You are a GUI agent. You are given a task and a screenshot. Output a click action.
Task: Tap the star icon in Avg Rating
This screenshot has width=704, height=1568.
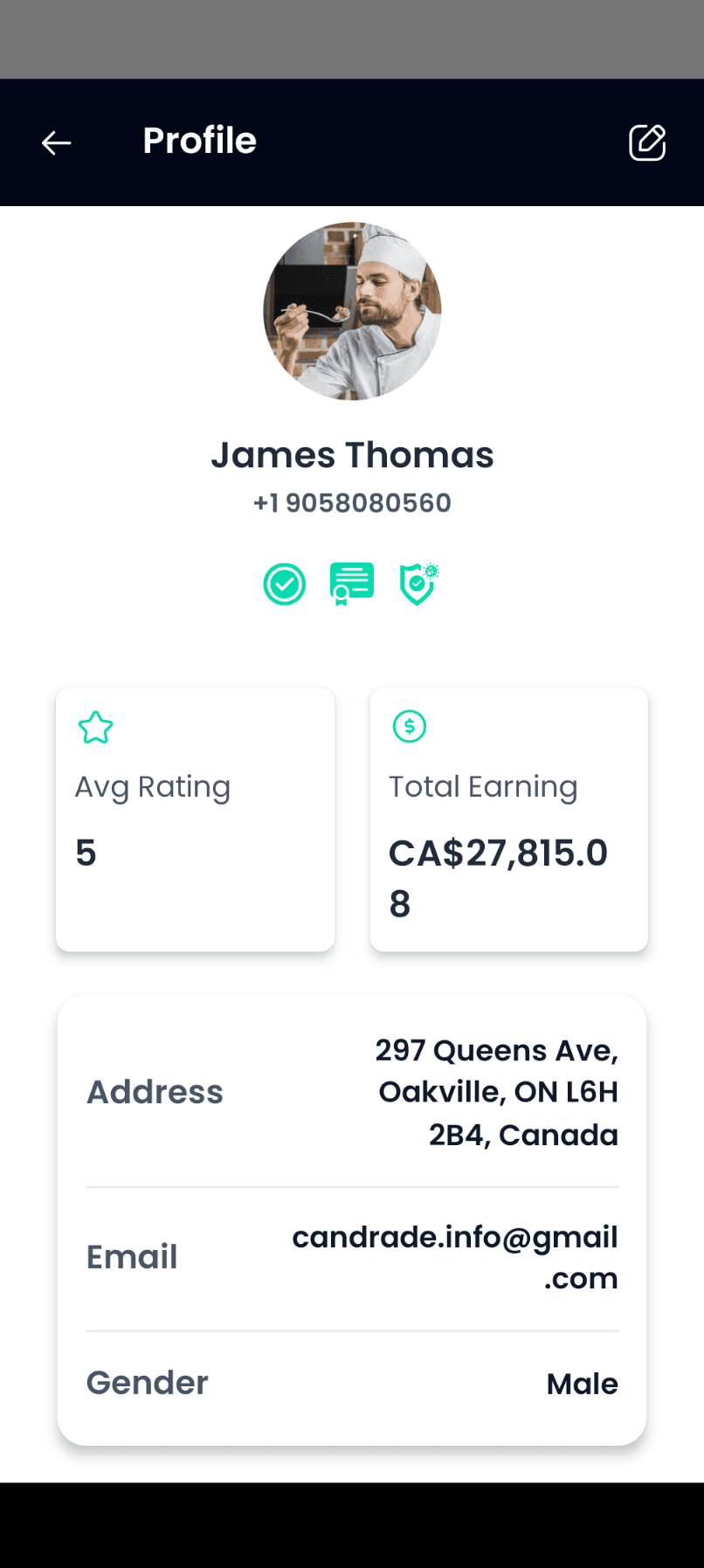click(x=95, y=727)
